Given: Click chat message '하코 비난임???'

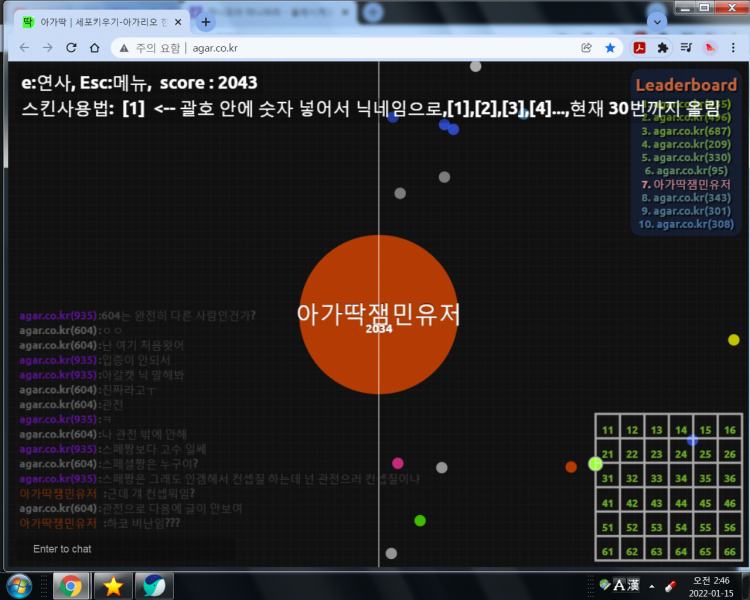Looking at the screenshot, I should click(x=142, y=523).
